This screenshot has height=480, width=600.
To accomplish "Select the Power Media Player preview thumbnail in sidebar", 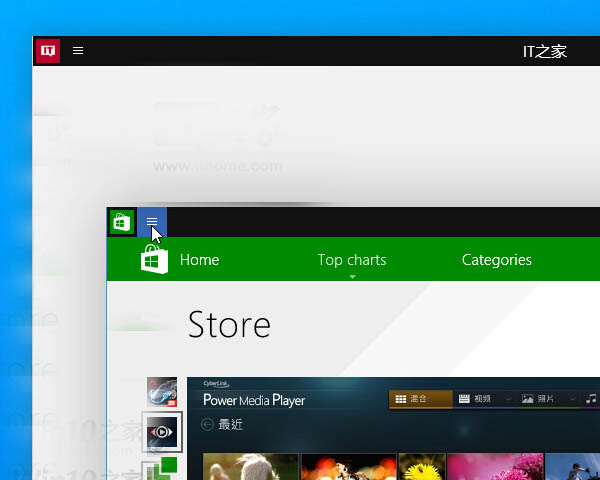I will (x=162, y=431).
